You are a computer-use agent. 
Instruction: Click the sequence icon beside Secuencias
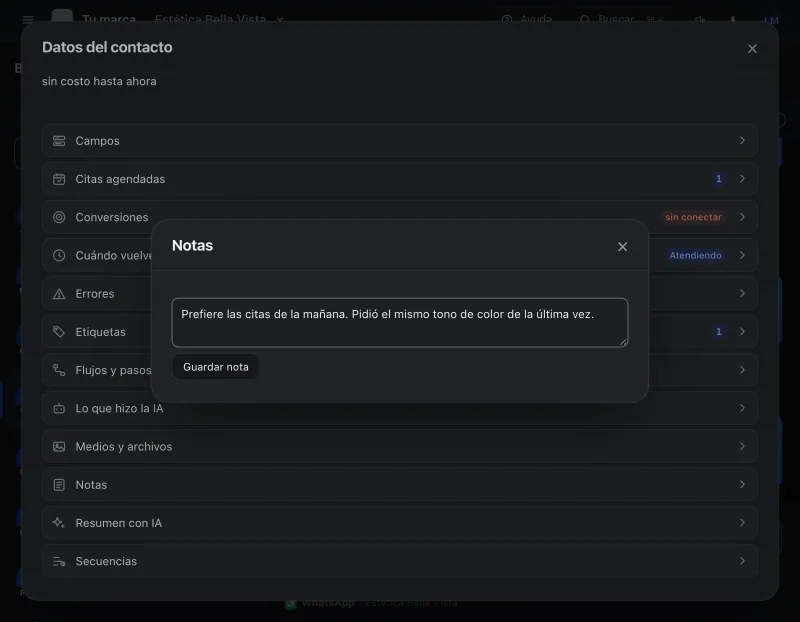(59, 561)
